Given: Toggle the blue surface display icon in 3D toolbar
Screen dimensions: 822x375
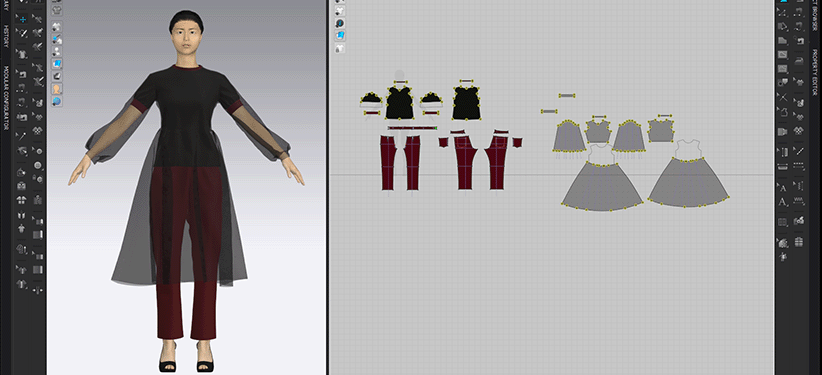Looking at the screenshot, I should coord(57,64).
